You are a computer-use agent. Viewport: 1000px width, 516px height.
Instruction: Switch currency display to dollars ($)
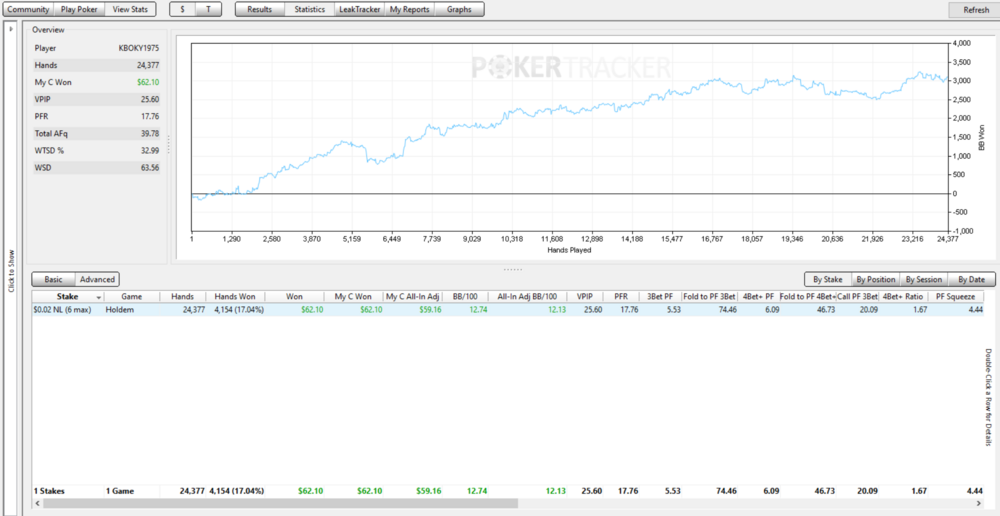tap(182, 9)
